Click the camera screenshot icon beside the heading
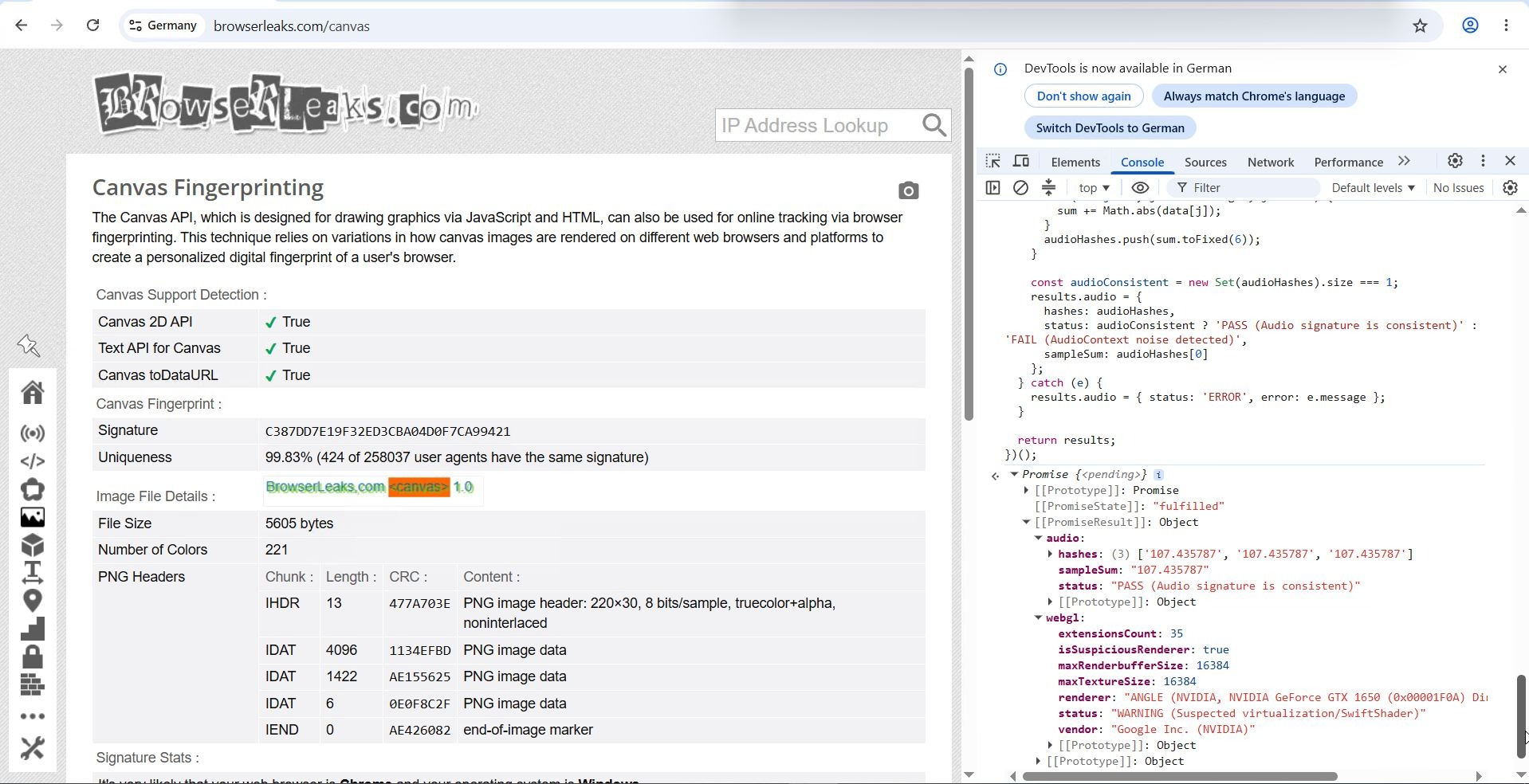This screenshot has height=784, width=1529. (x=908, y=190)
